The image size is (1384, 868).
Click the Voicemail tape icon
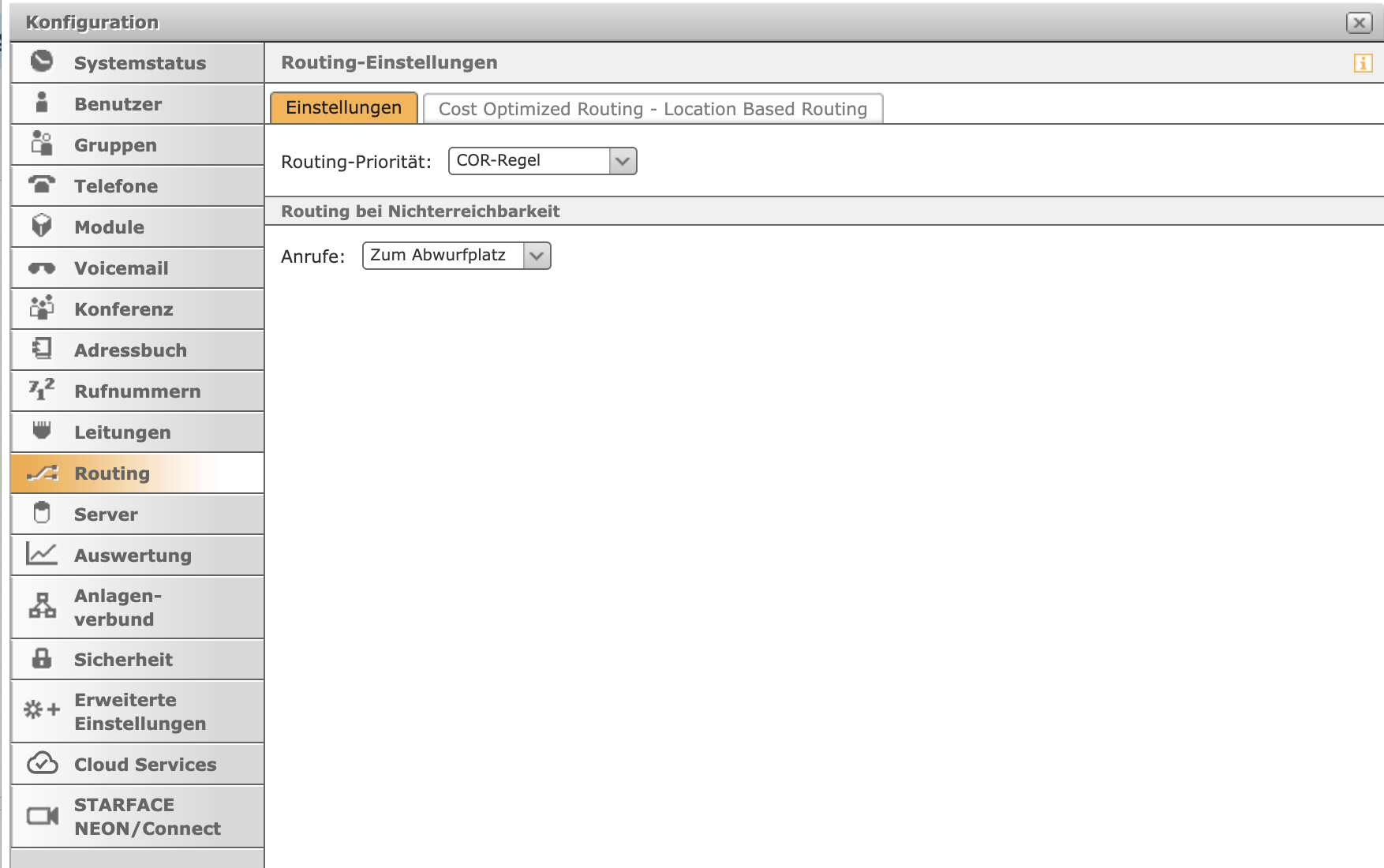[x=42, y=268]
